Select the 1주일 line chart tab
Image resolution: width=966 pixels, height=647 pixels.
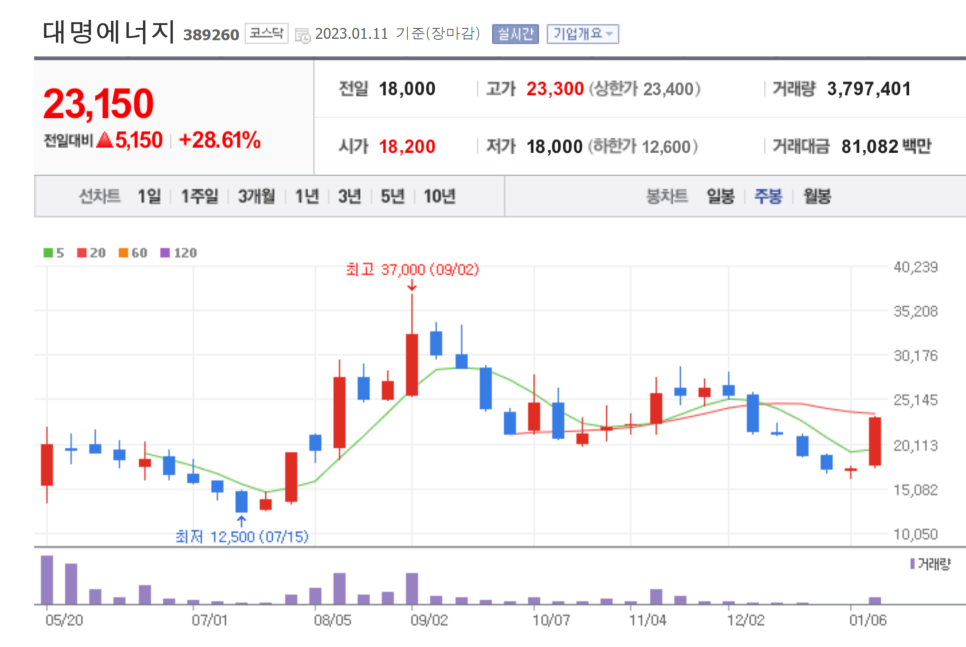(x=199, y=197)
